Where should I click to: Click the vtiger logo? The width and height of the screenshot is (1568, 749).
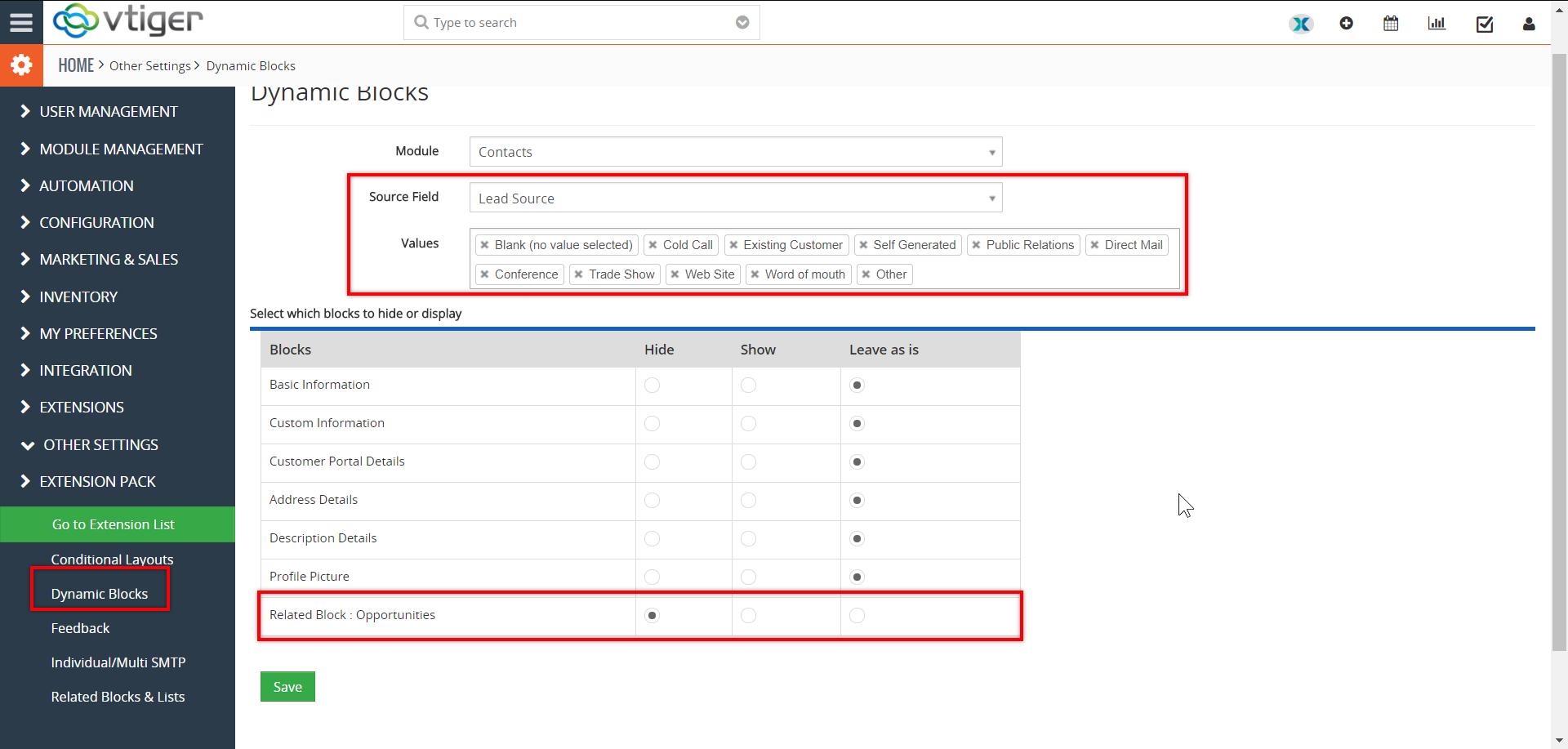128,20
